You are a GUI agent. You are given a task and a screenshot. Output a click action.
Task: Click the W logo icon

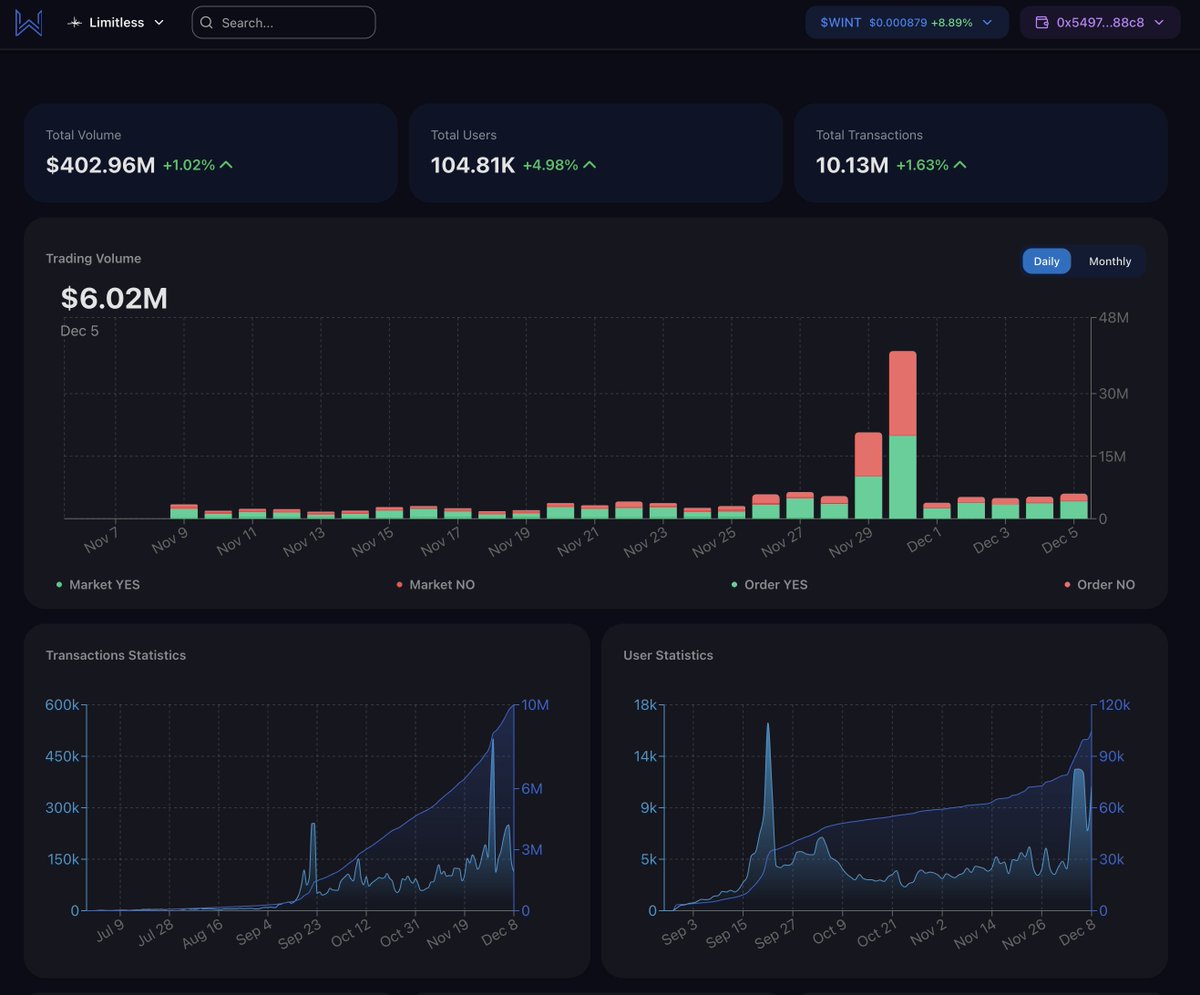pyautogui.click(x=29, y=22)
